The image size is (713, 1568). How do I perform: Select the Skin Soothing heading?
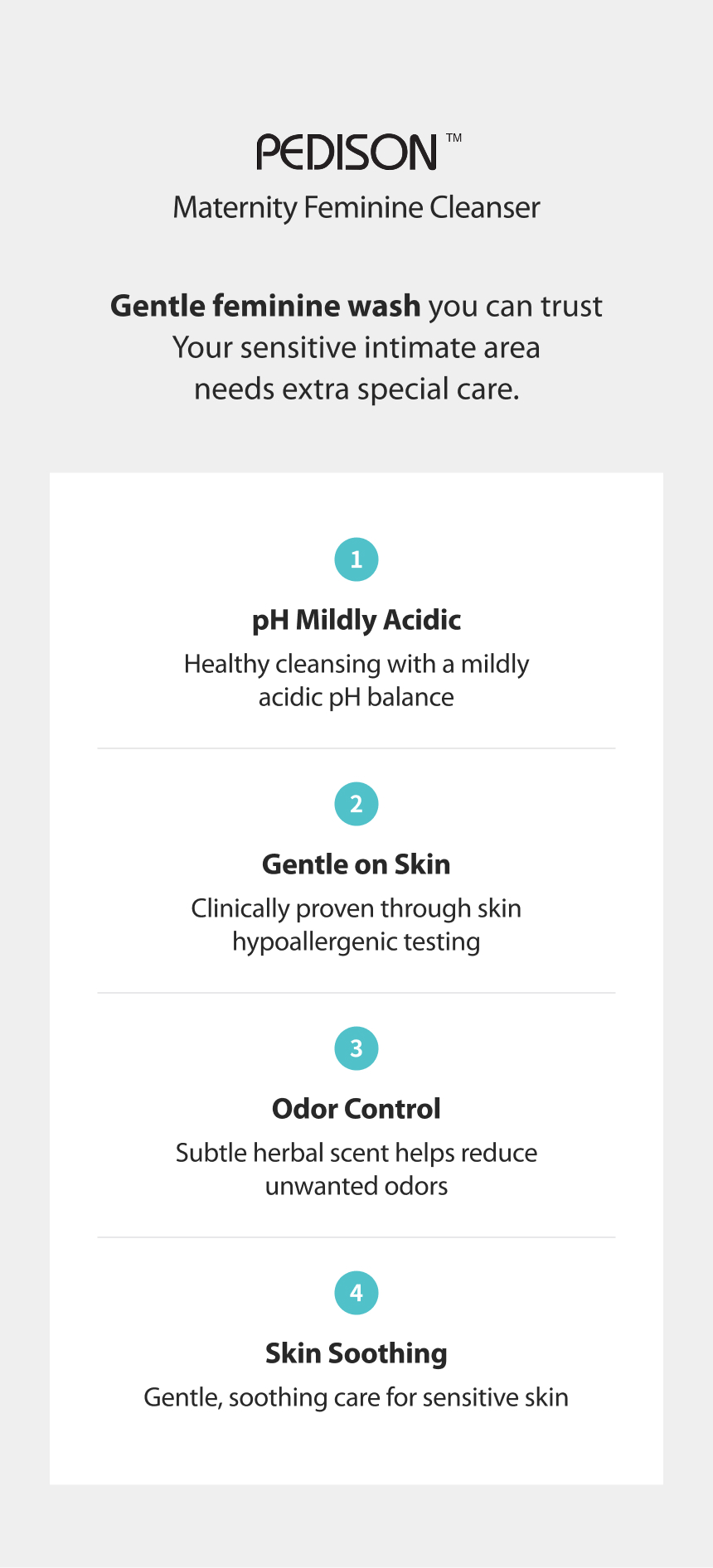coord(356,1353)
